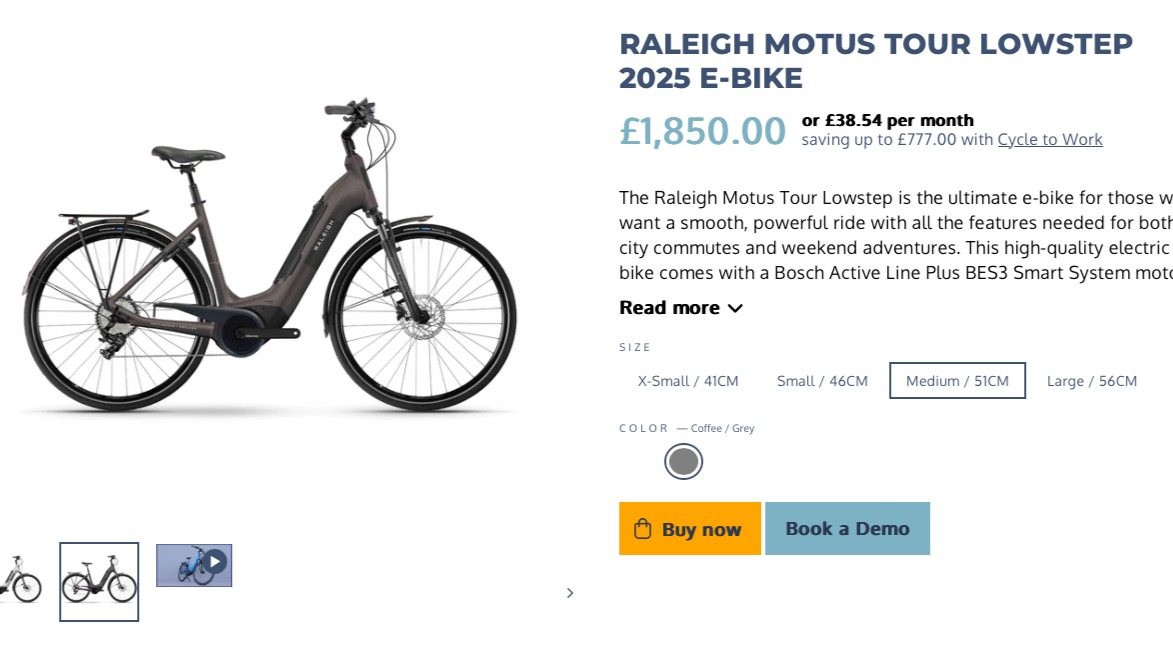1173x663 pixels.
Task: Click the chevron beside Read more
Action: [x=735, y=308]
